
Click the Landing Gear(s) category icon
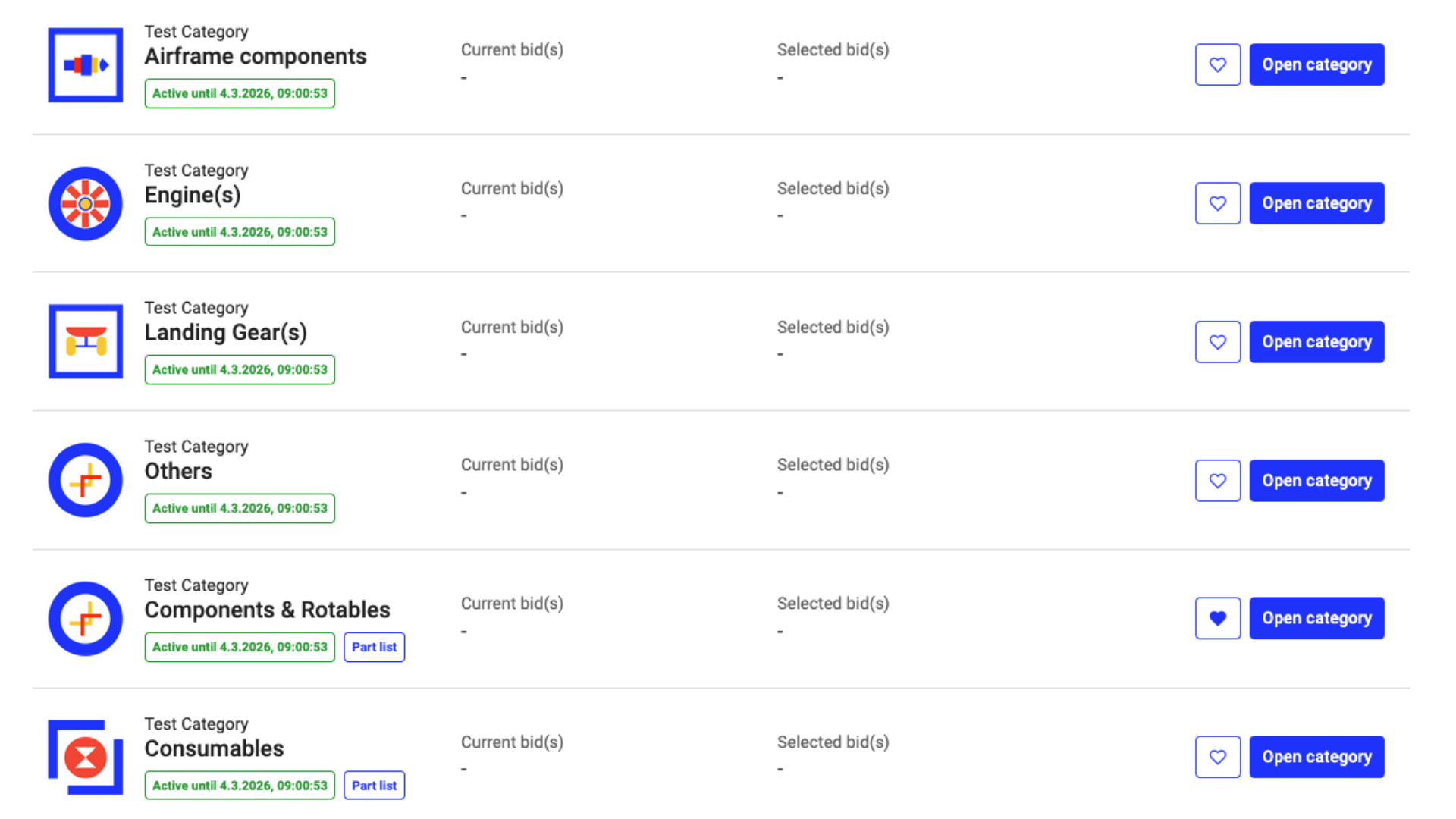pos(85,341)
